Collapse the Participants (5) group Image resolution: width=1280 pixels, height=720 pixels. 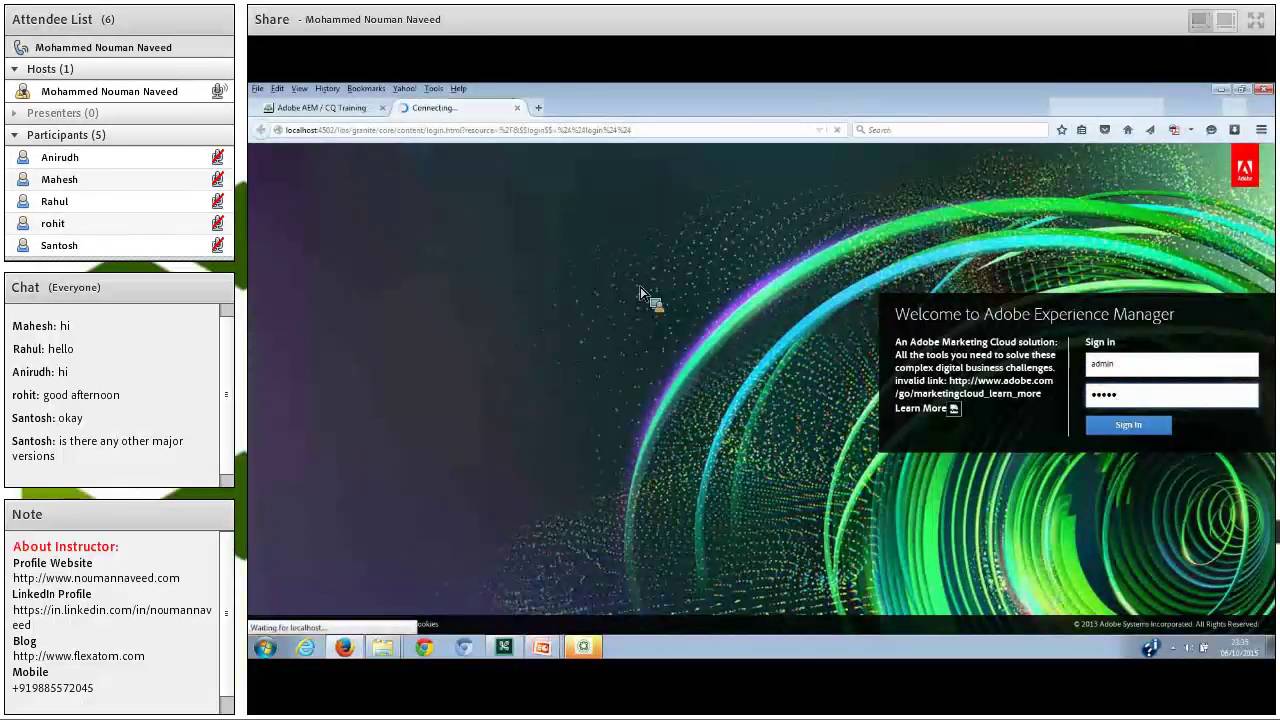pyautogui.click(x=14, y=135)
